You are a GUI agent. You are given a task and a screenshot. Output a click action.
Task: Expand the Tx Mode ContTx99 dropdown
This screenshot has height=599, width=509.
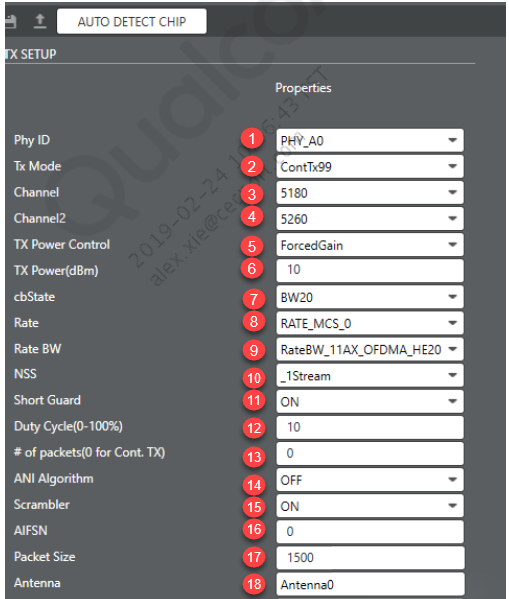(370, 167)
